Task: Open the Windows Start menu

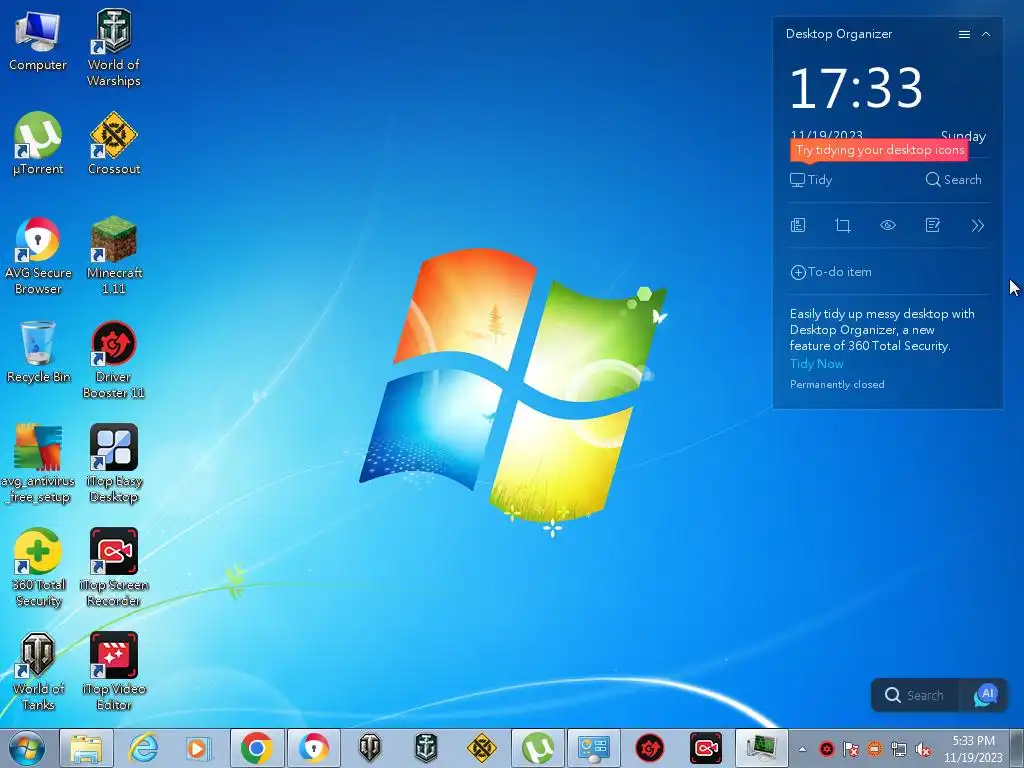Action: coord(27,748)
